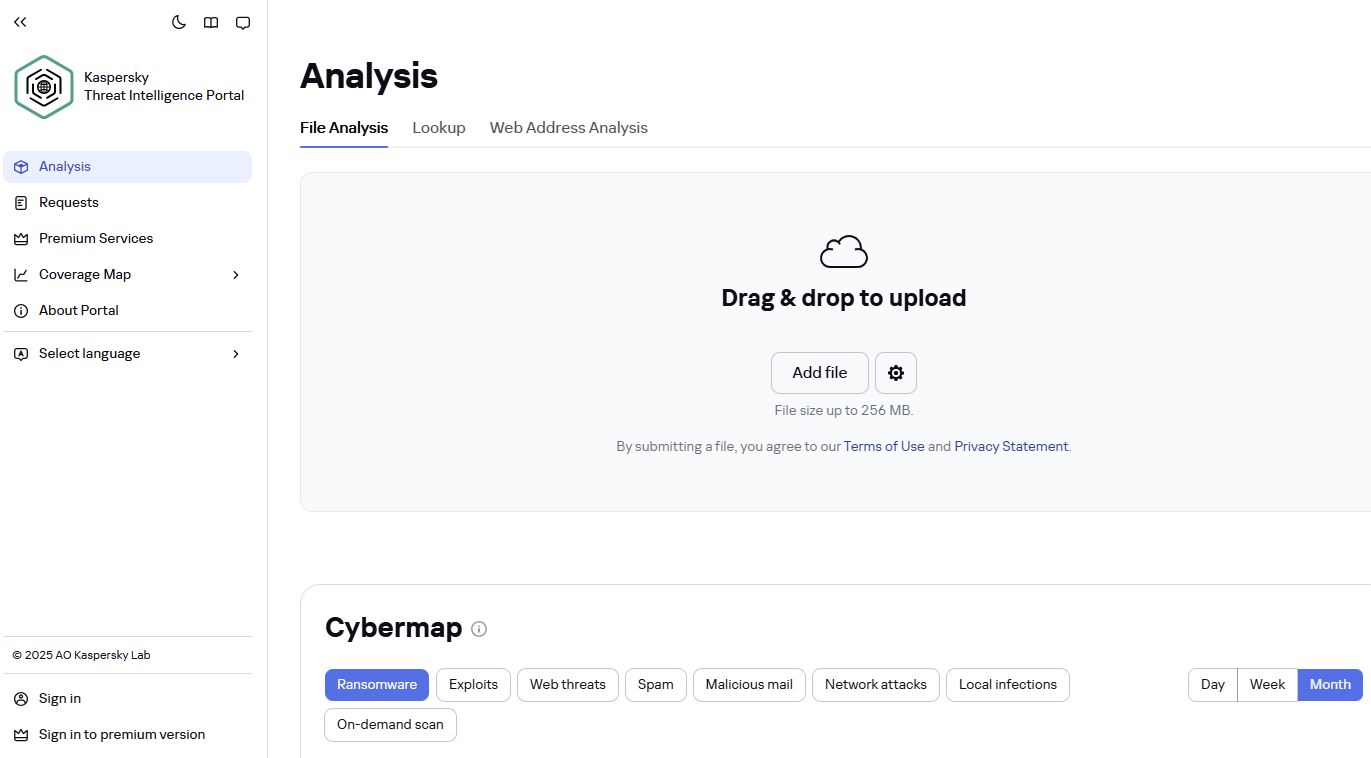
Task: Switch to Web Address Analysis tab
Action: pos(568,127)
